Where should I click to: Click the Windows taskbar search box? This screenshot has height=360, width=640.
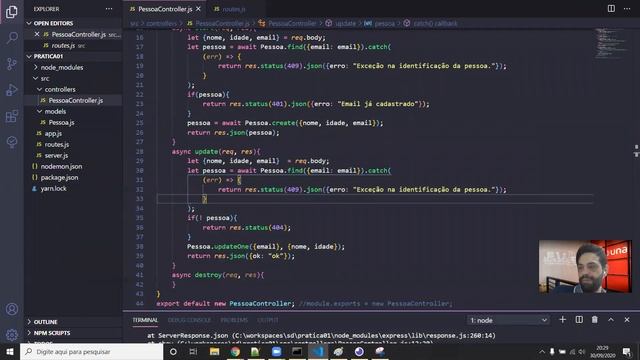pyautogui.click(x=91, y=351)
